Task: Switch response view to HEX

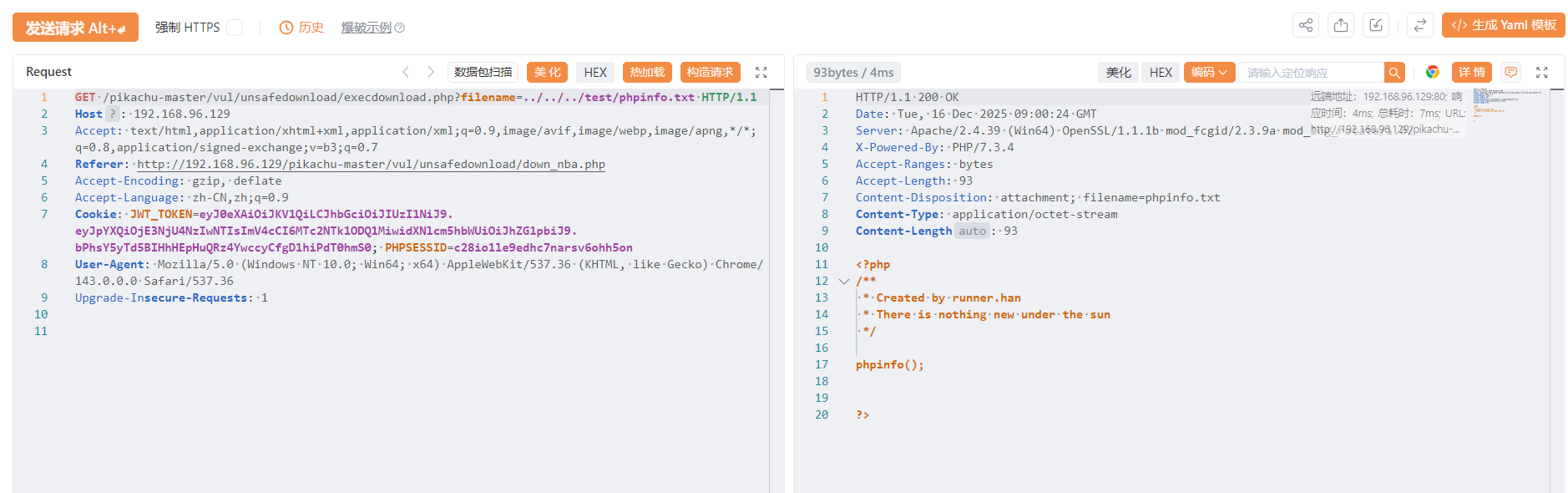Action: [1161, 73]
